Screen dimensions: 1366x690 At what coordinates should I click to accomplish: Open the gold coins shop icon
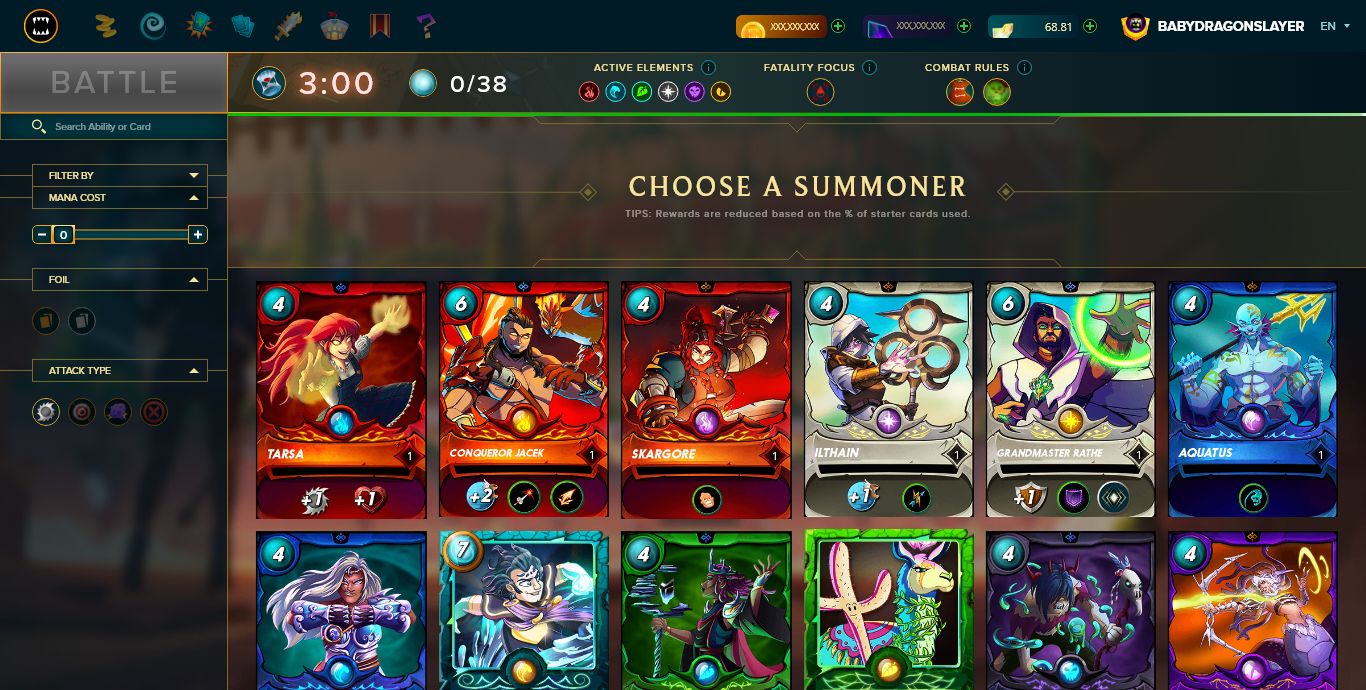click(x=105, y=26)
